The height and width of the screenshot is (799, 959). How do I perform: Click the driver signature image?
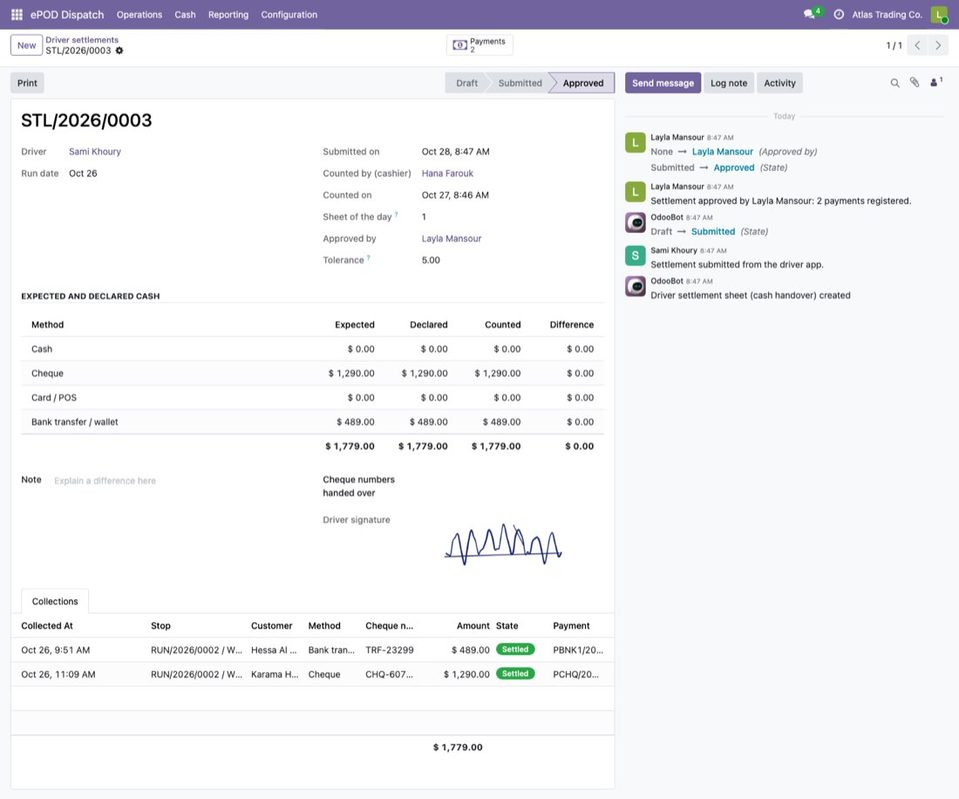point(503,544)
